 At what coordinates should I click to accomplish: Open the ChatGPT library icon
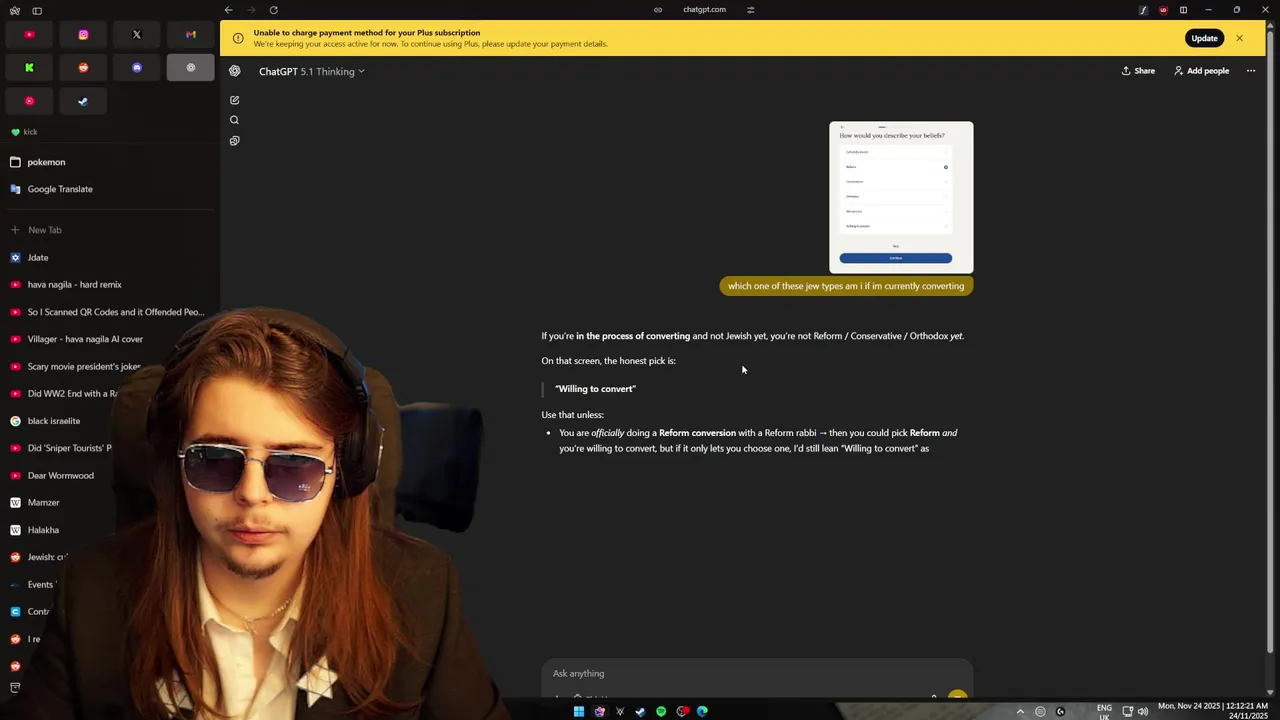234,141
